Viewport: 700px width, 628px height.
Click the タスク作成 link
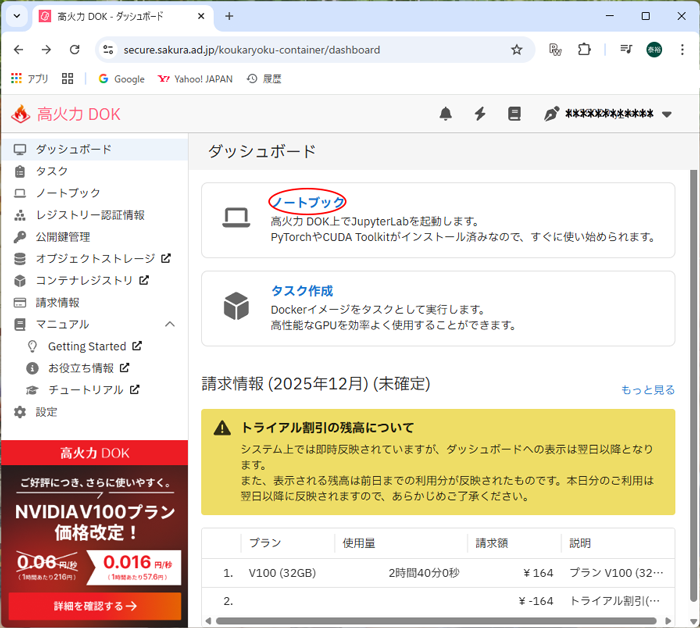302,291
